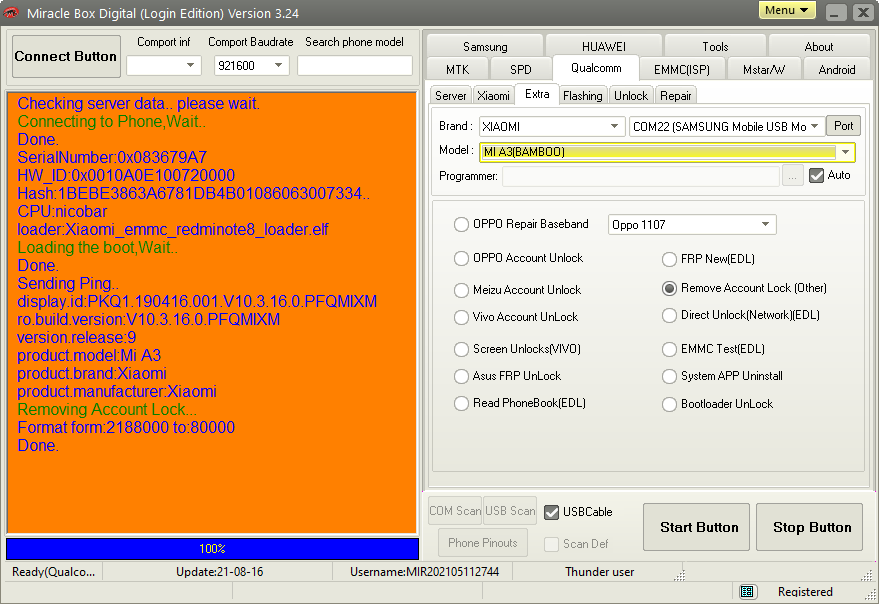Open the Server sub-tab
879x604 pixels.
[x=451, y=96]
